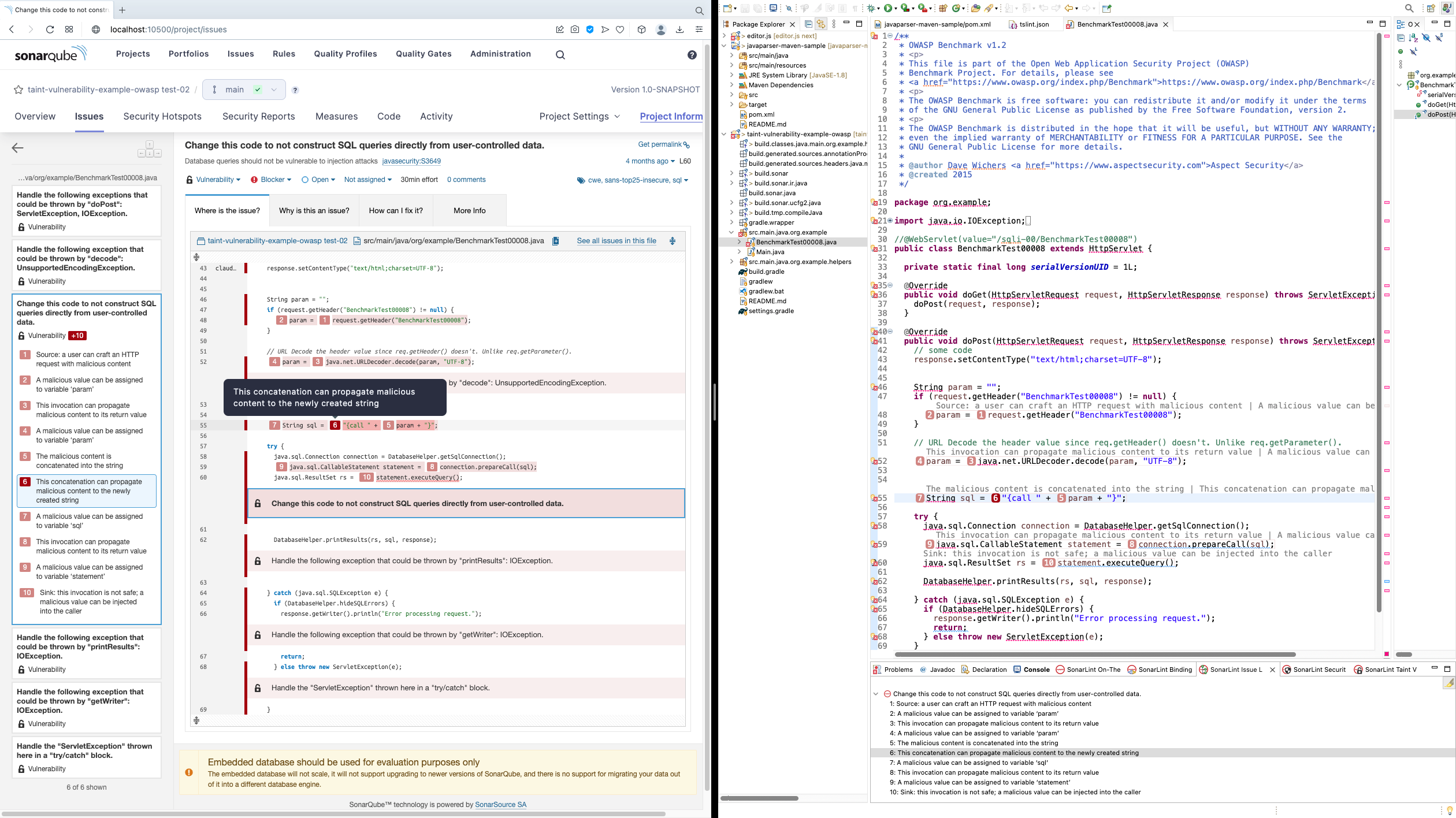Select BenchmarkTest00008.java in Package Explorer

point(796,242)
